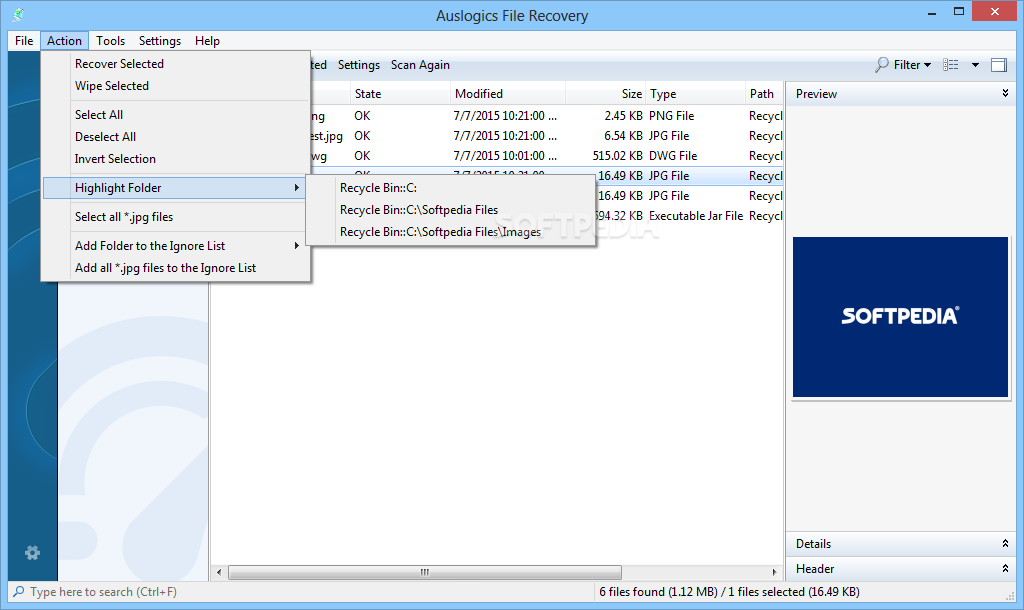Click Deselect All menu entry
The height and width of the screenshot is (610, 1024).
(176, 136)
